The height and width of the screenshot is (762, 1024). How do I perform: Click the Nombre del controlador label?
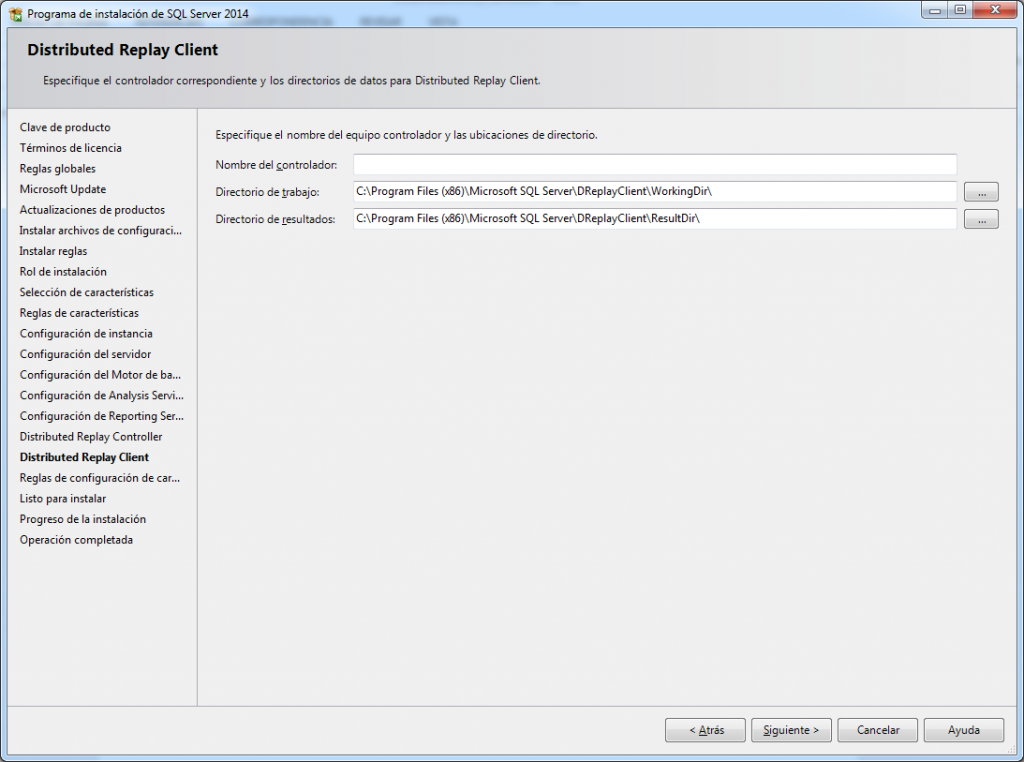pos(276,165)
